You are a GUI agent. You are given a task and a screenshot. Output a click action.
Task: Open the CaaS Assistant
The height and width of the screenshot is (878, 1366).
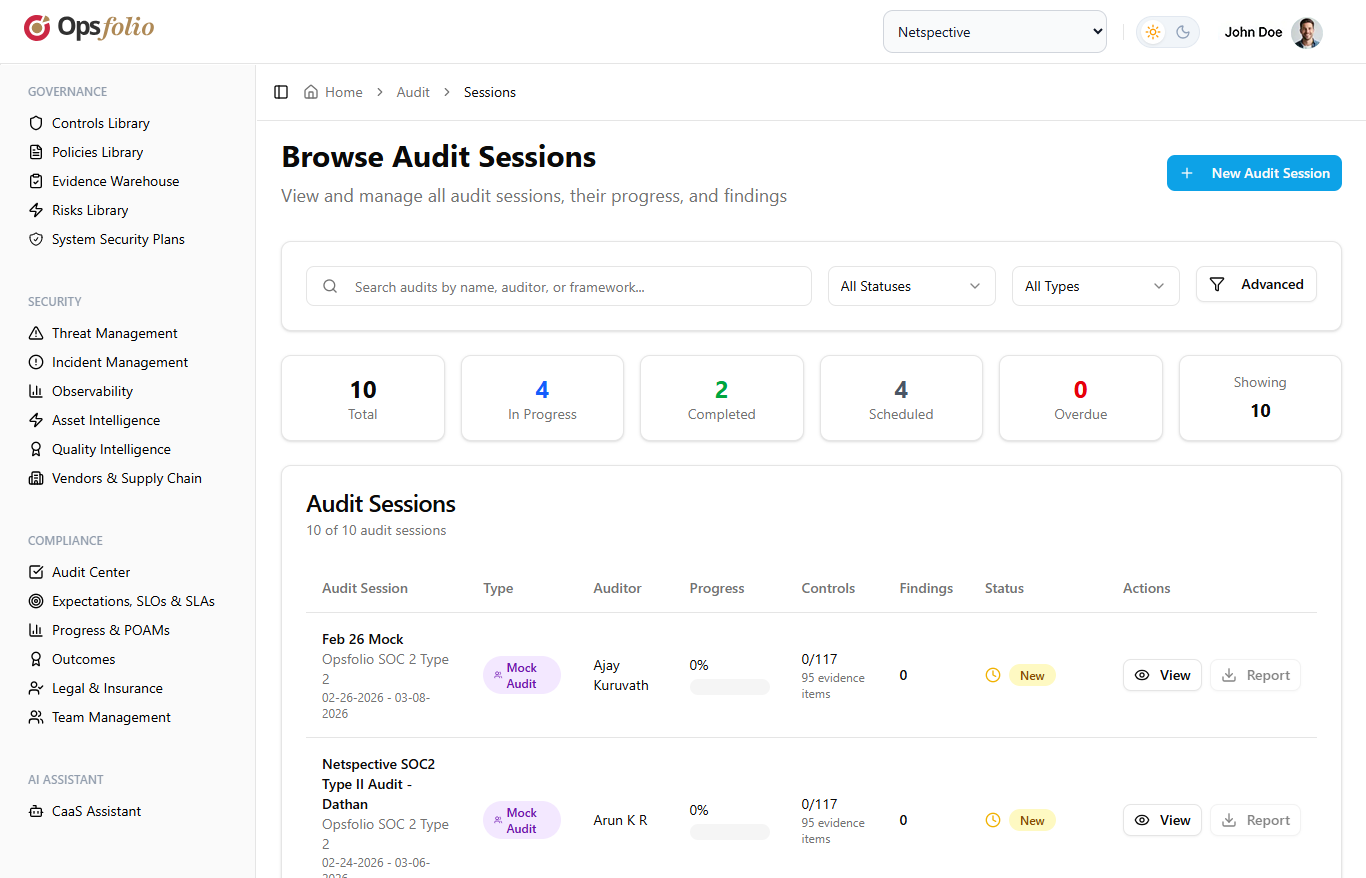(94, 811)
